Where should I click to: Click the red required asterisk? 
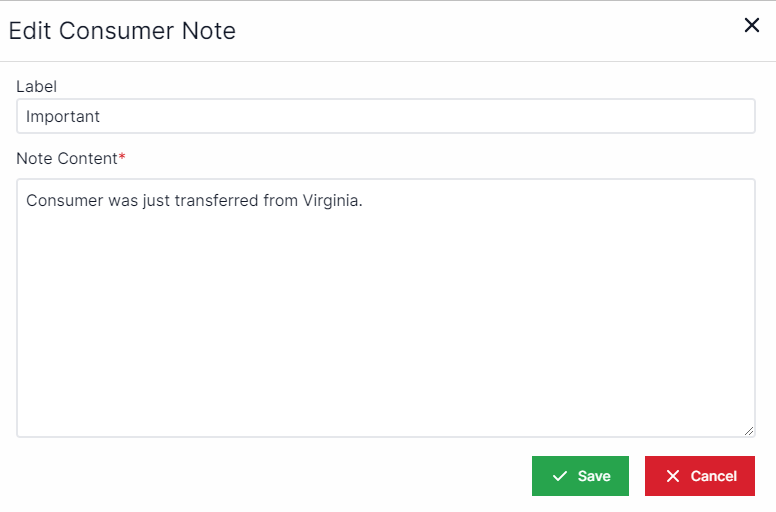(122, 159)
